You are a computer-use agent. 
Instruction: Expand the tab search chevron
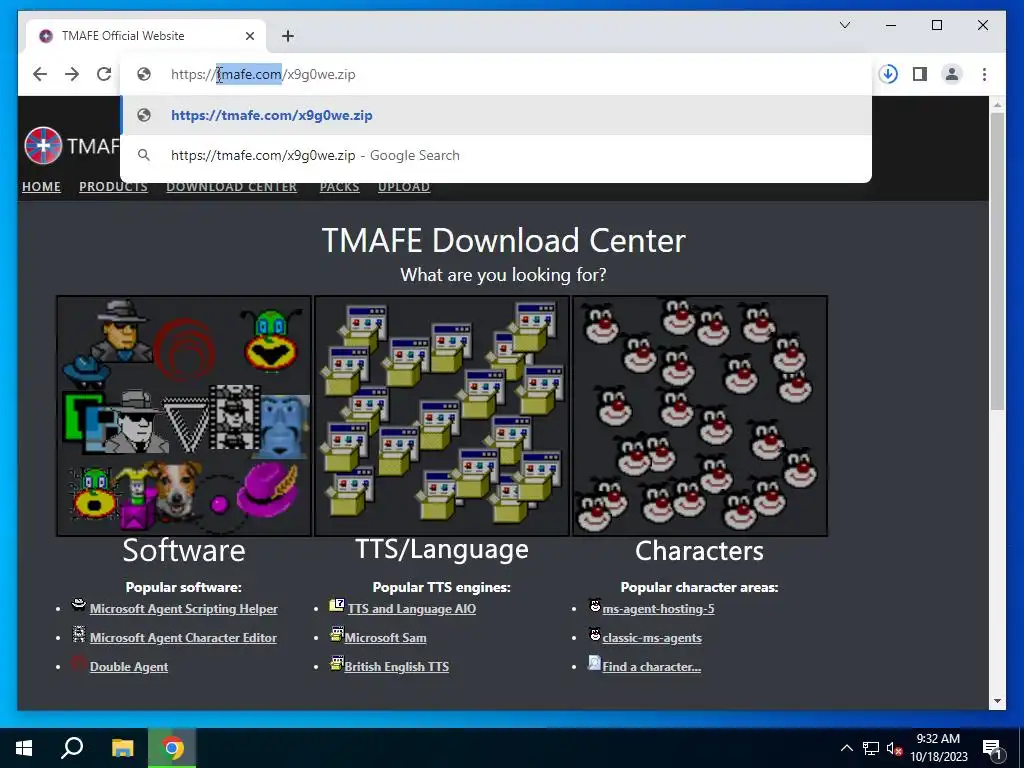point(844,25)
